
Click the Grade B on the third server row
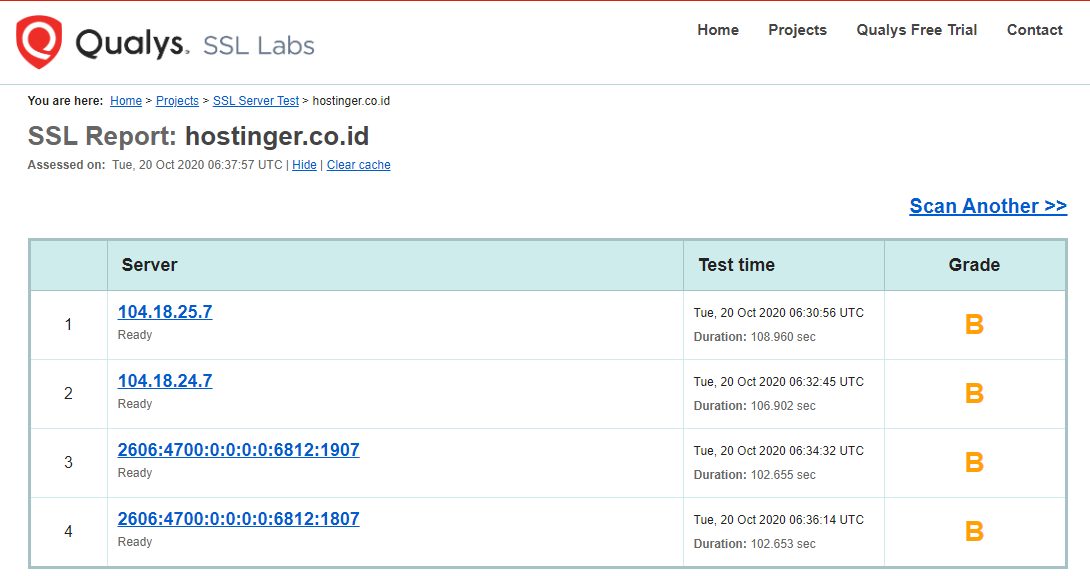tap(974, 462)
